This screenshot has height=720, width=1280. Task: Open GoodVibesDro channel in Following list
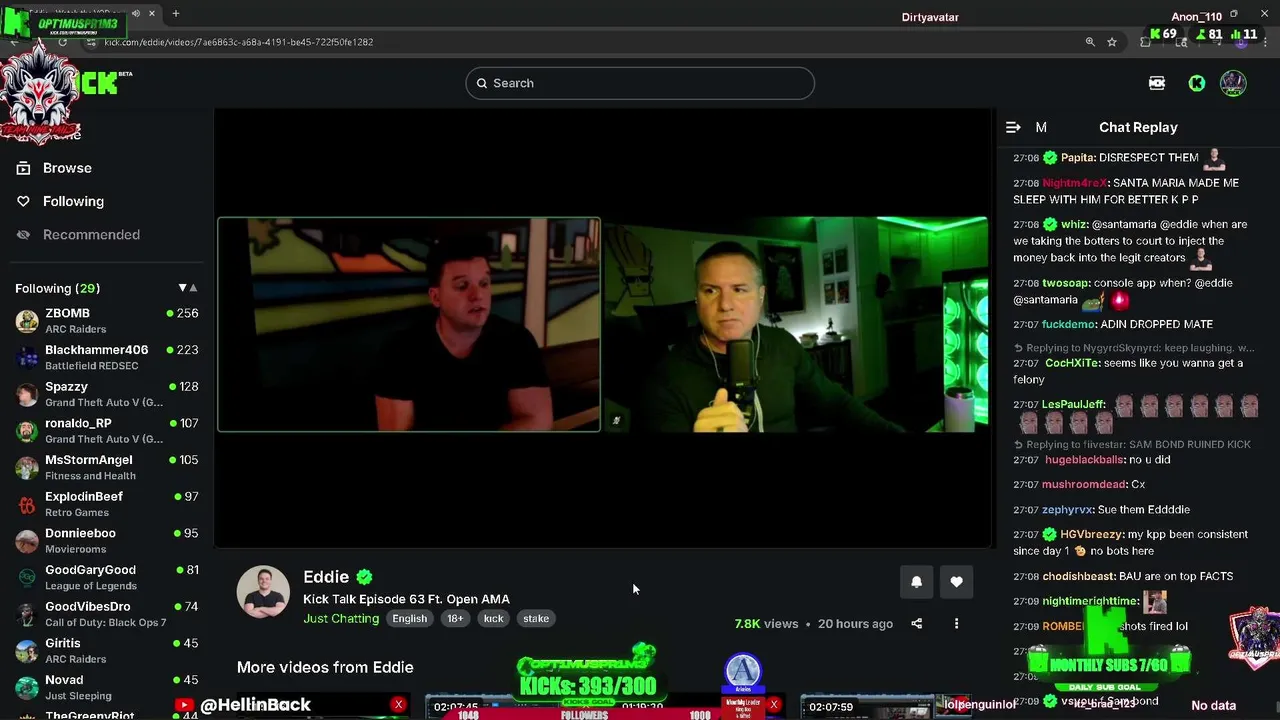coord(87,606)
